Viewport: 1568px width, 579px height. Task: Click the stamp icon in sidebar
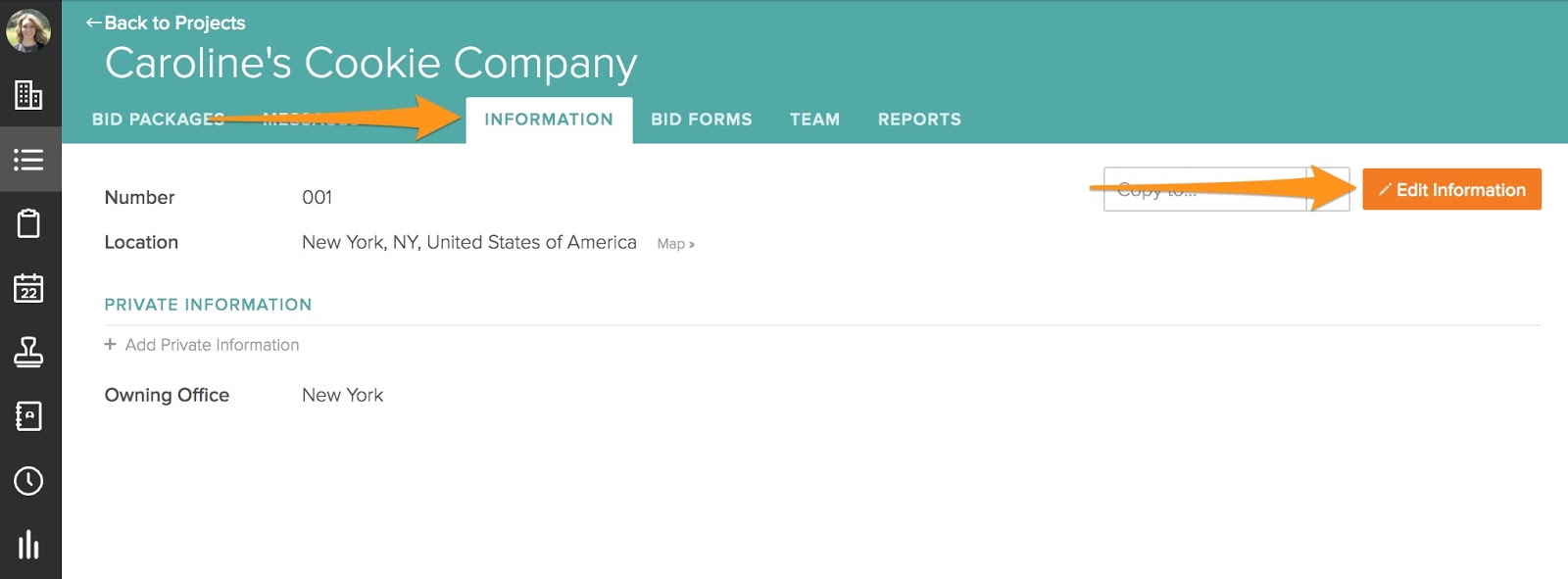pos(28,352)
